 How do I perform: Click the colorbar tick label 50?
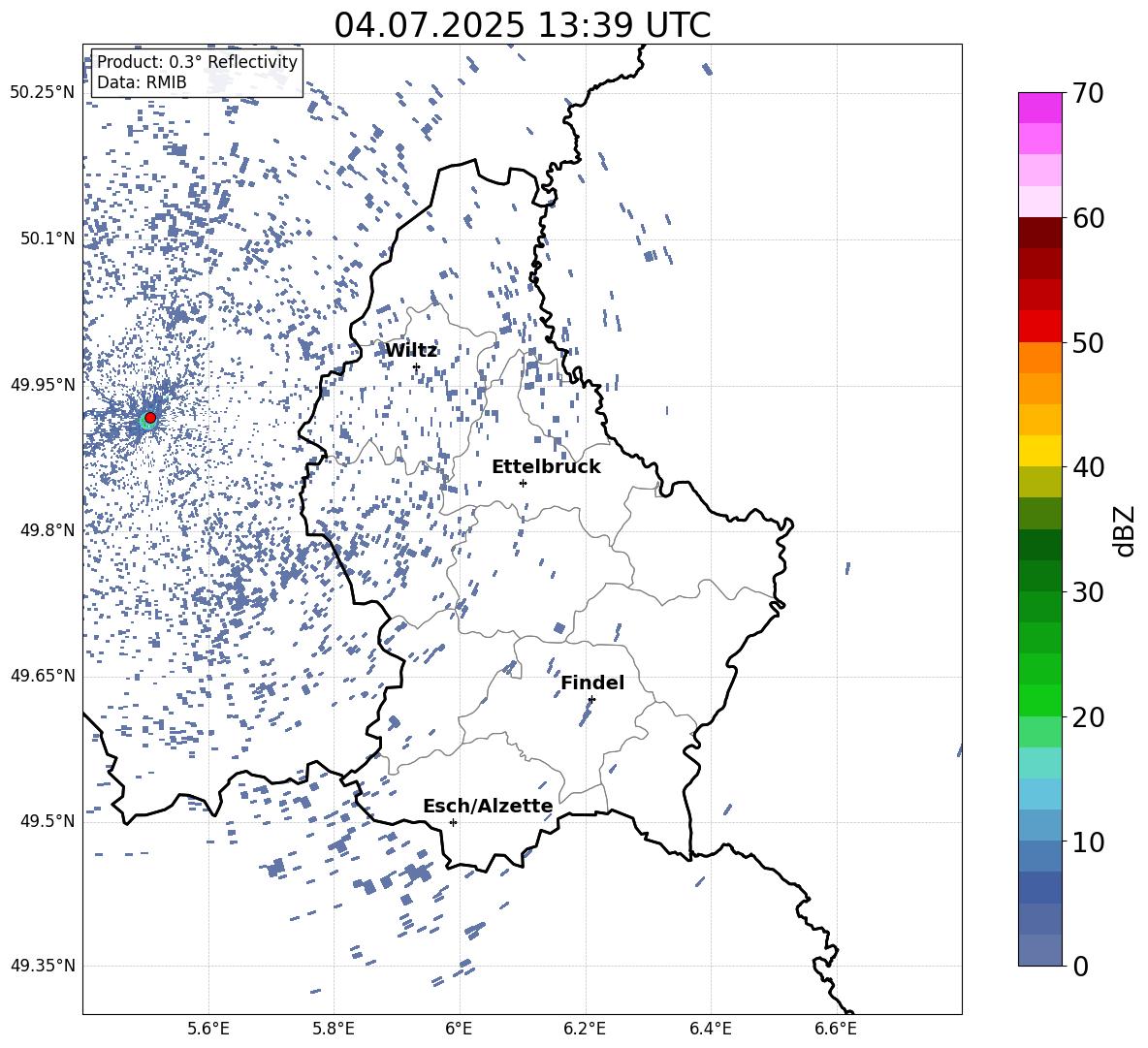pos(1087,343)
